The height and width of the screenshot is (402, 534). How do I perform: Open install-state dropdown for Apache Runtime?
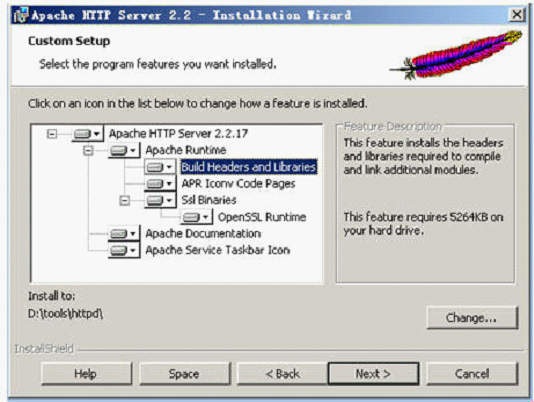coord(124,150)
